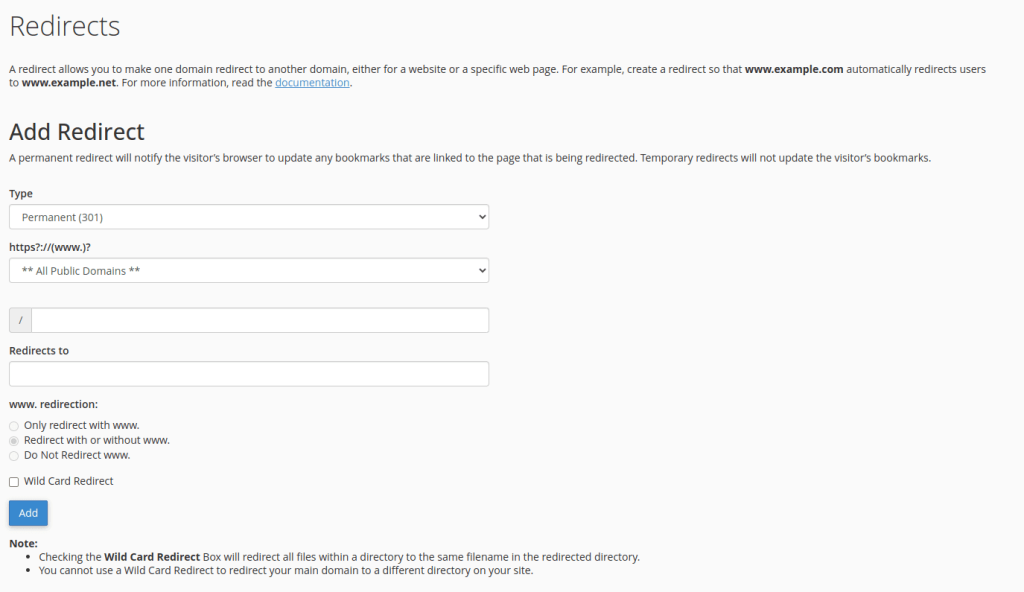Click the "/" prefix box of the path field

tap(18, 319)
